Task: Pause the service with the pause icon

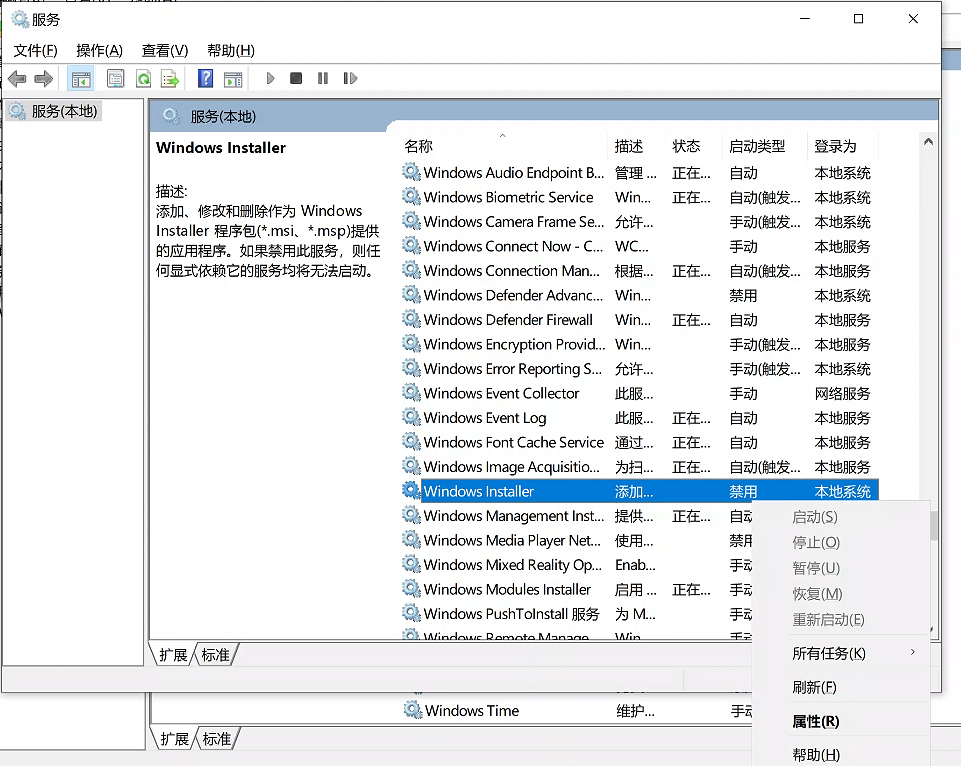Action: click(323, 78)
